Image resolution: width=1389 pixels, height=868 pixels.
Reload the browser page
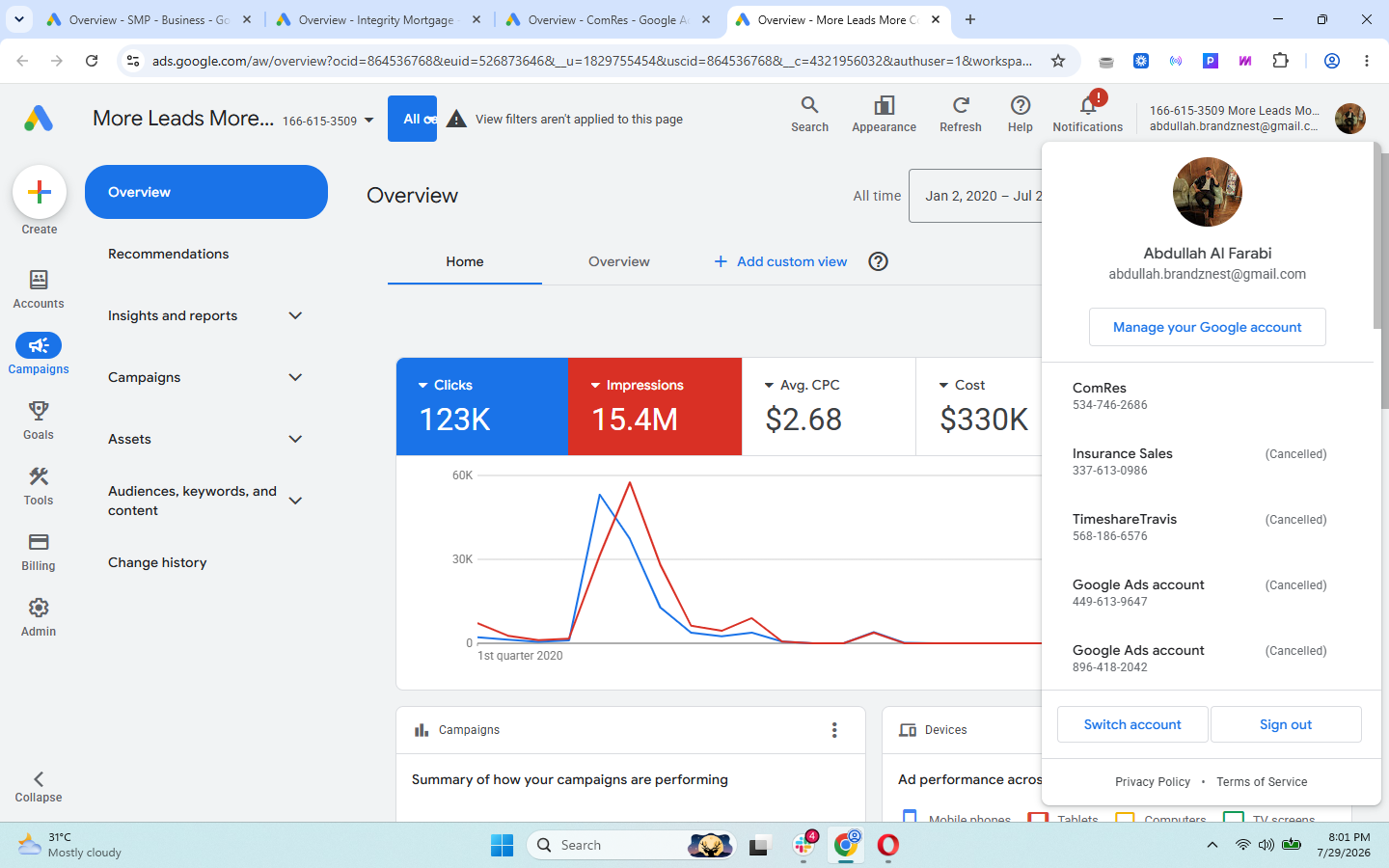92,61
